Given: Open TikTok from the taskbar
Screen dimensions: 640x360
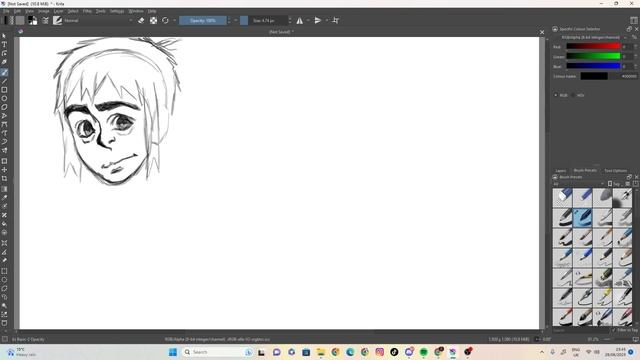Looking at the screenshot, I should [394, 352].
